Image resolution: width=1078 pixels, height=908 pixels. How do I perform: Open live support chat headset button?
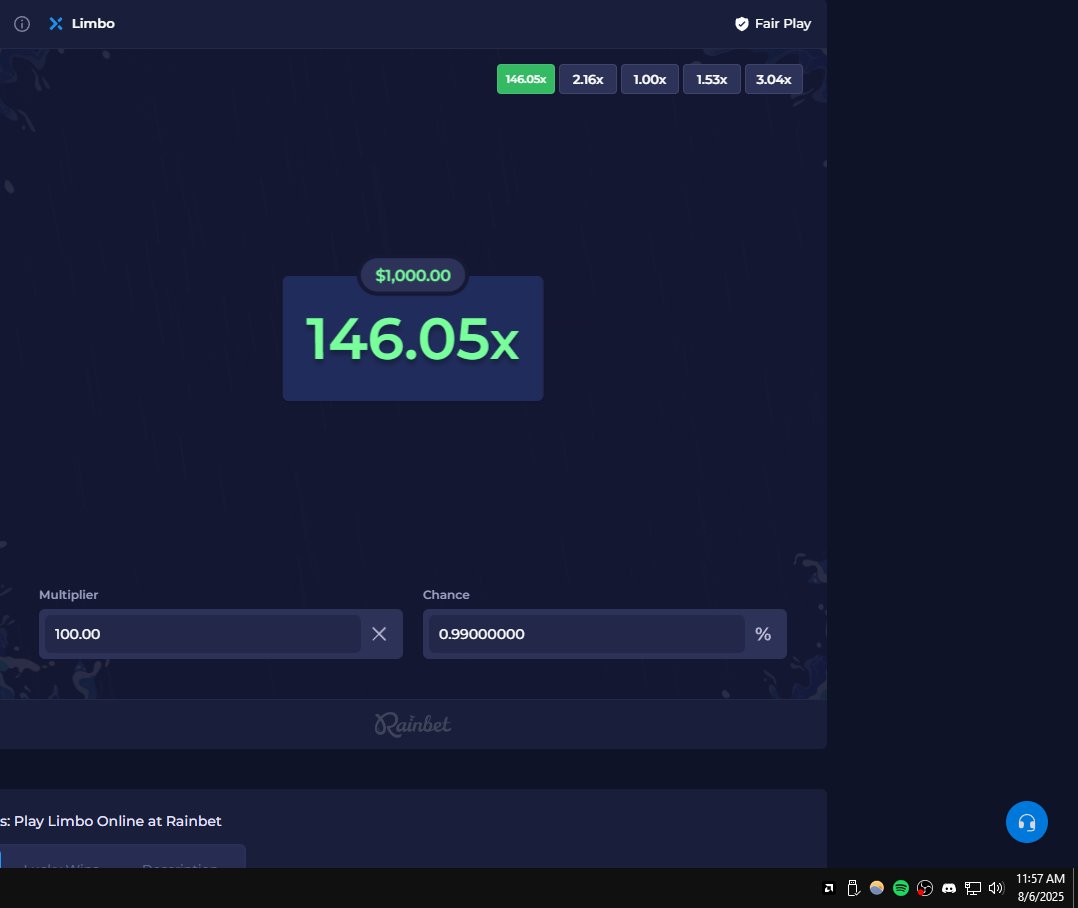click(1026, 822)
